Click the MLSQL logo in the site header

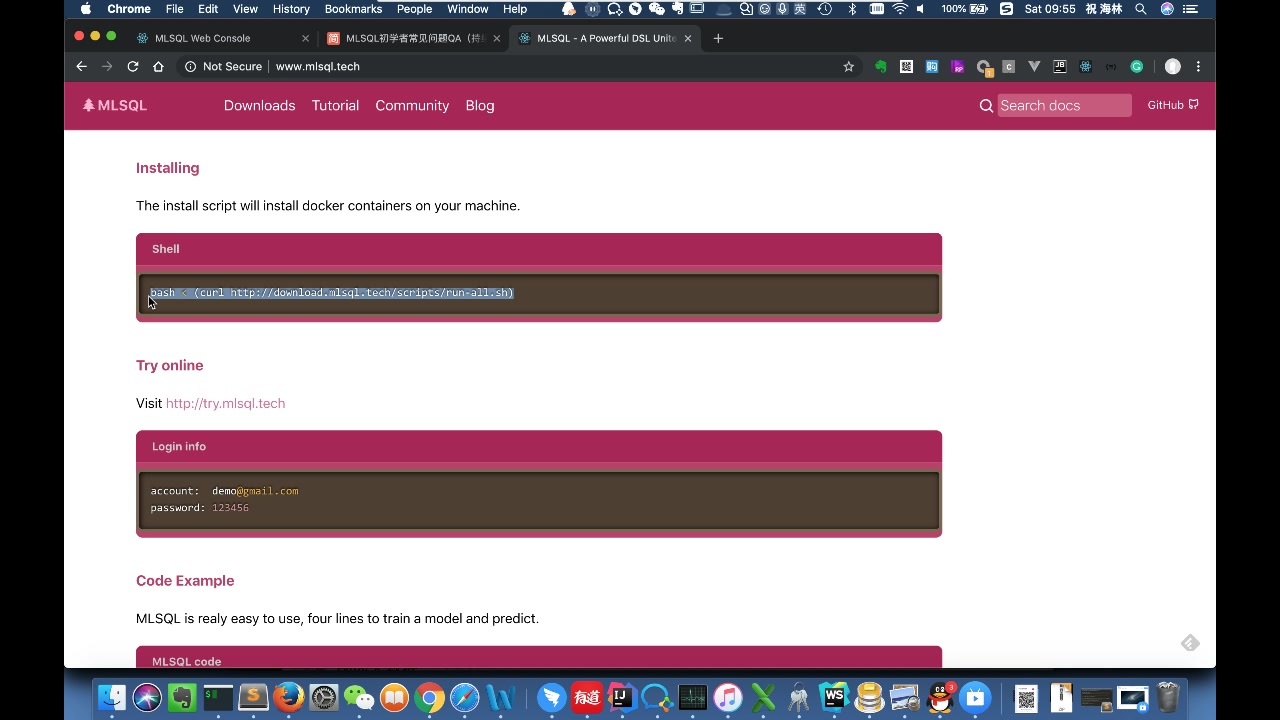tap(115, 105)
